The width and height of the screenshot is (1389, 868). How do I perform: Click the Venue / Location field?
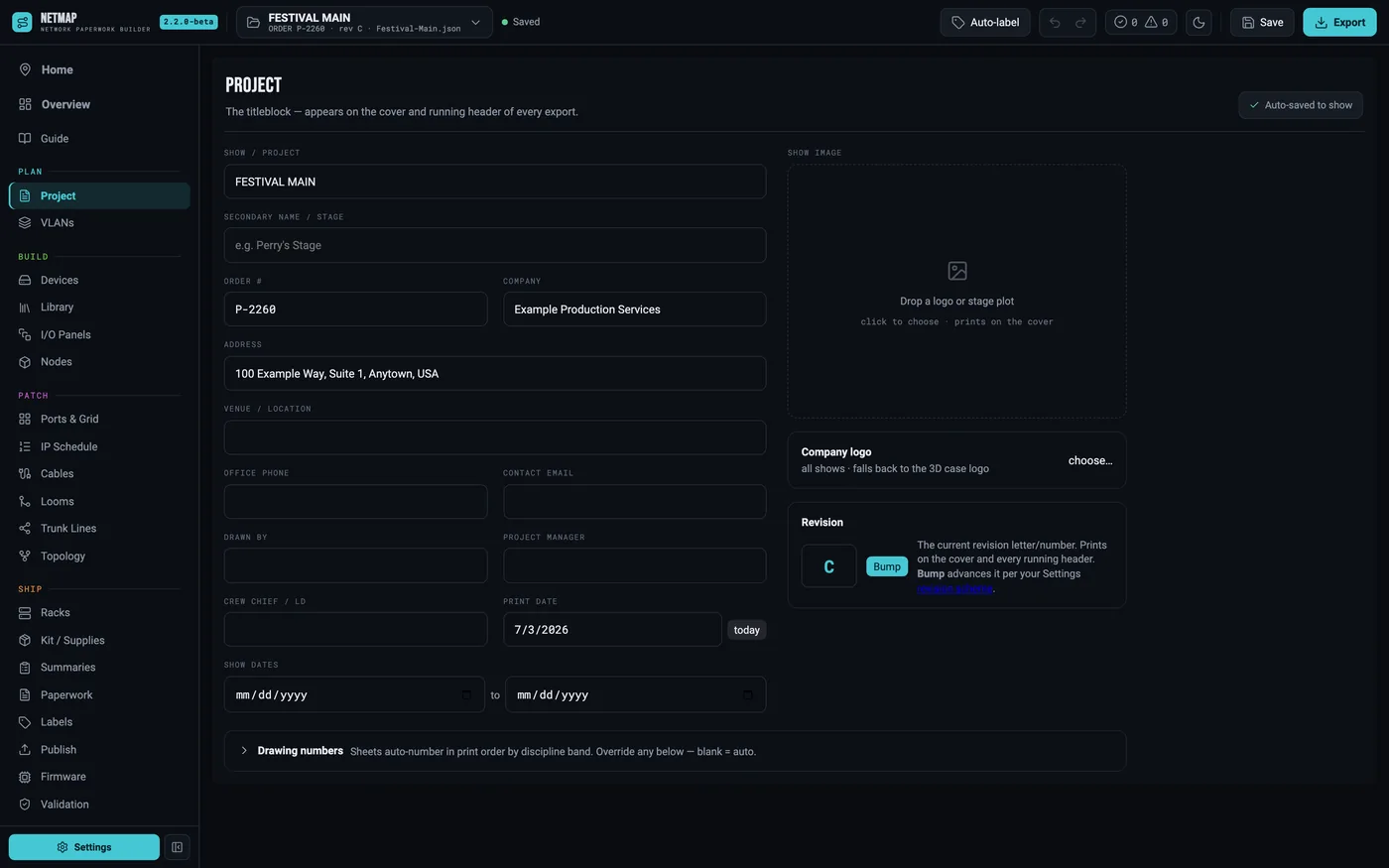coord(495,437)
